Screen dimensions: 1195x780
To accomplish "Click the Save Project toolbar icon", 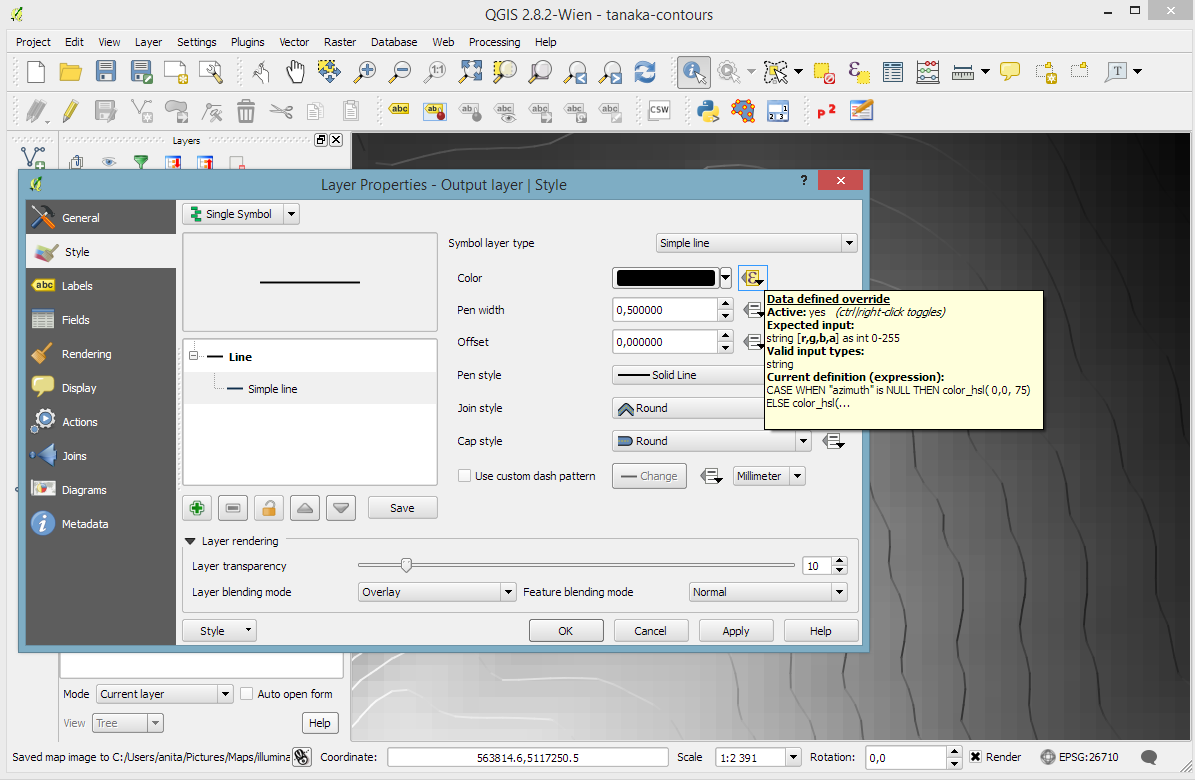I will click(x=106, y=71).
